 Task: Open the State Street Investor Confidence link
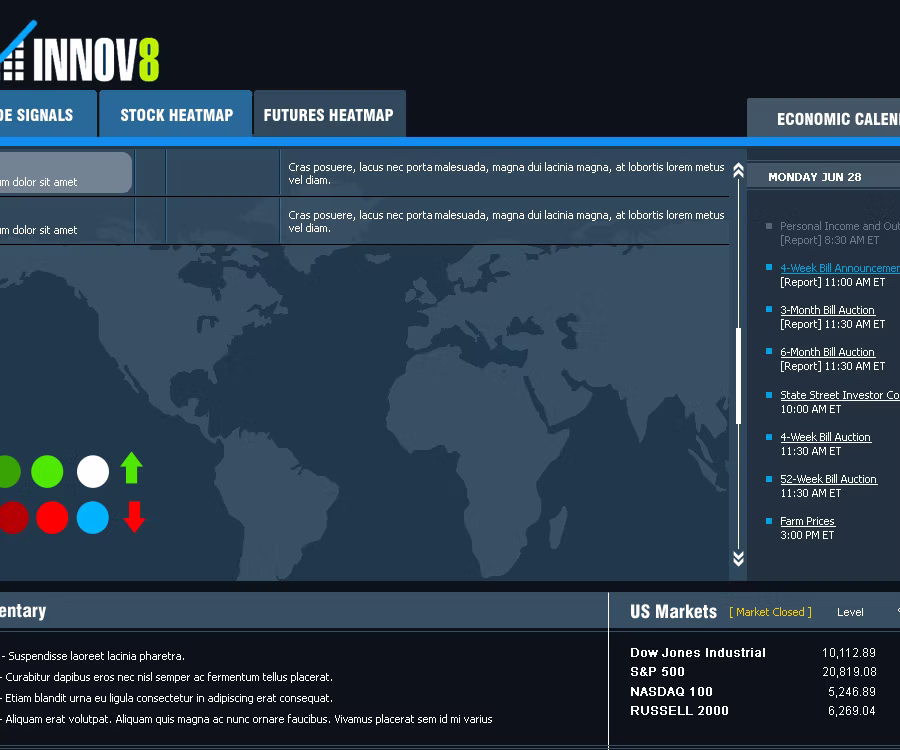(839, 395)
